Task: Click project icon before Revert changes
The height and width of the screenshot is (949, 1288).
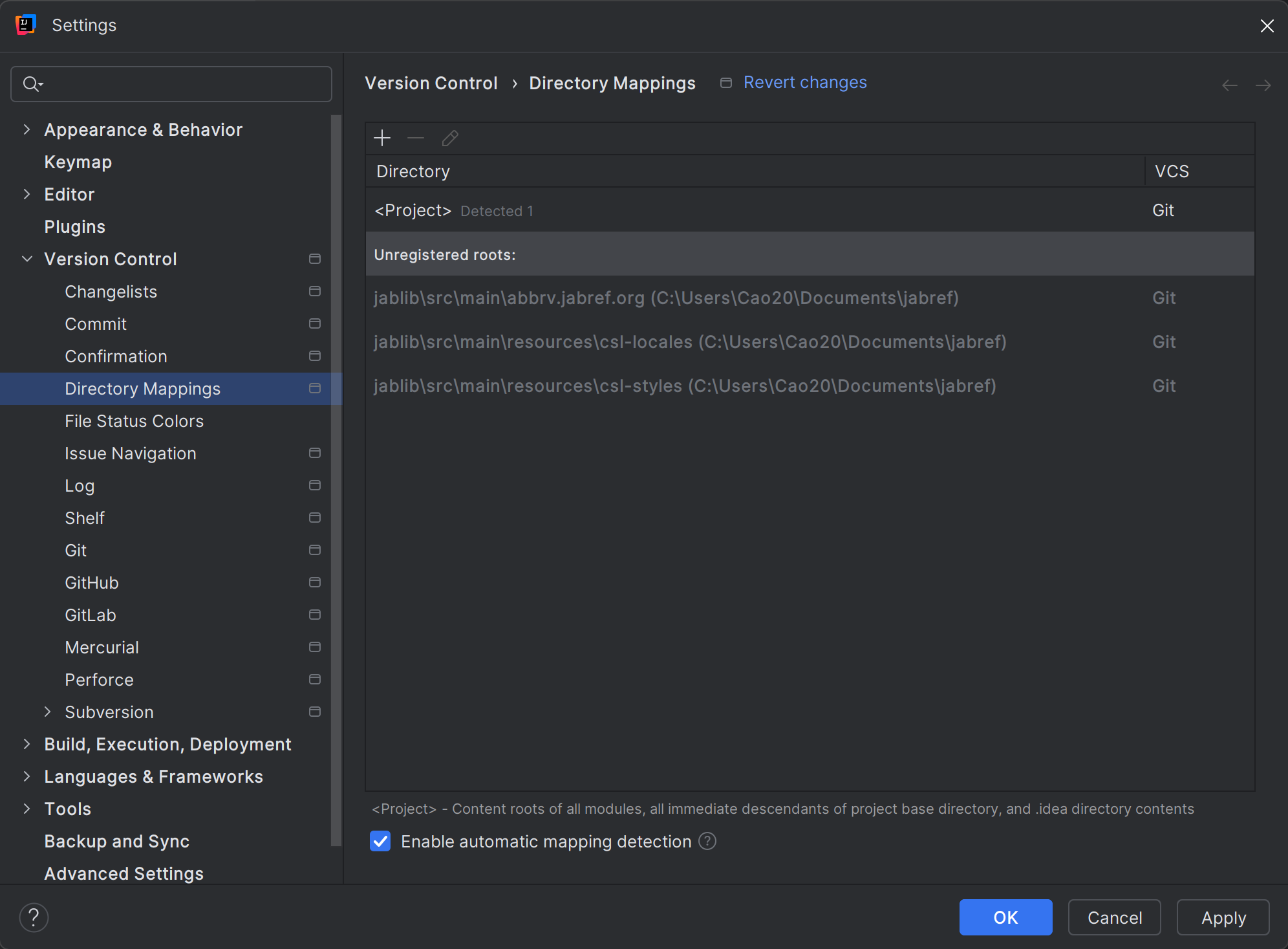Action: (x=726, y=83)
